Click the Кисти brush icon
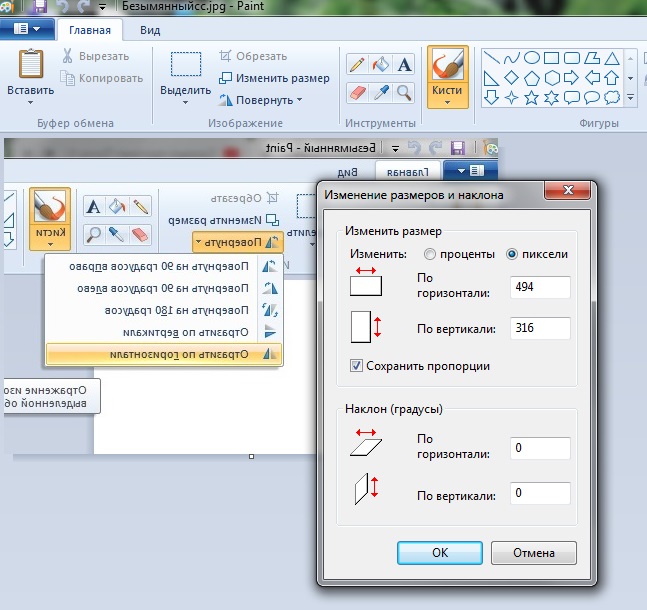The image size is (647, 610). [x=447, y=64]
